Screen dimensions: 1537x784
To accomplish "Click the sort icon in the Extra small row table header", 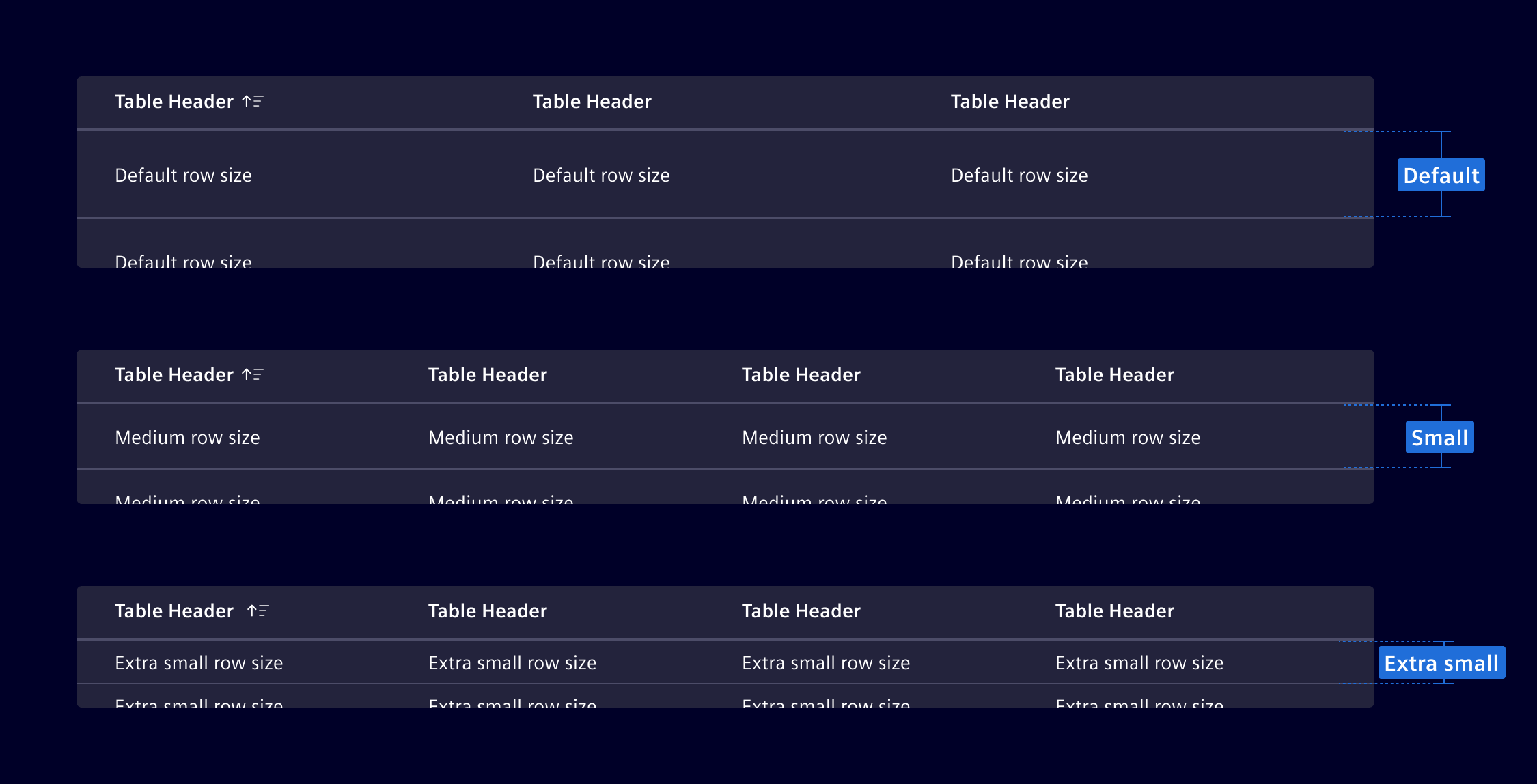I will pyautogui.click(x=258, y=611).
